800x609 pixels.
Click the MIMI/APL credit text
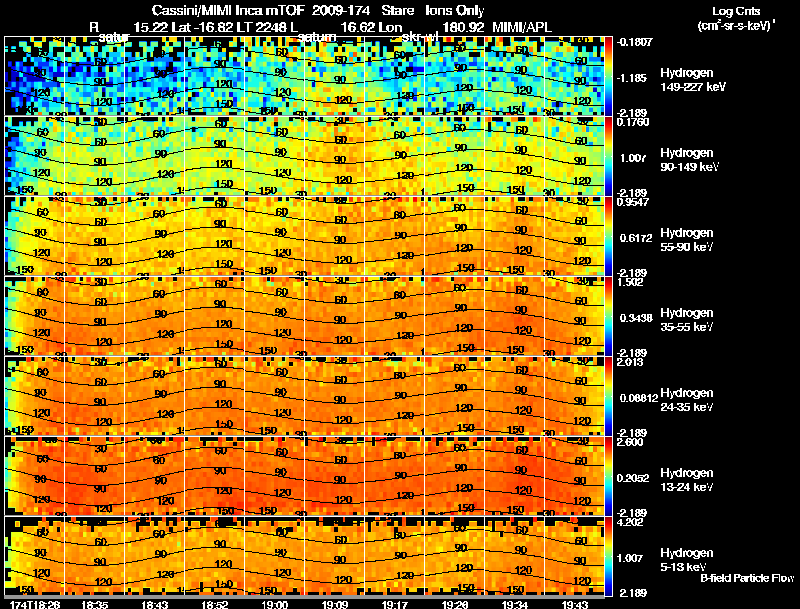click(521, 28)
